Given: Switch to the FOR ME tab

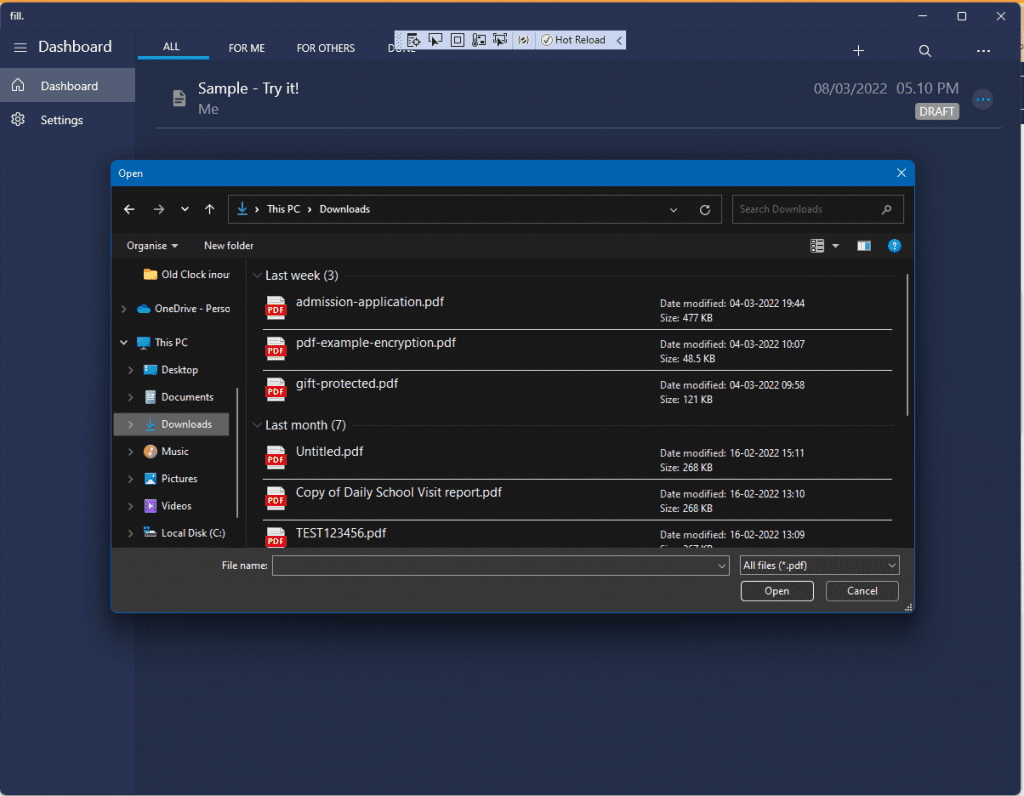Looking at the screenshot, I should pyautogui.click(x=246, y=48).
